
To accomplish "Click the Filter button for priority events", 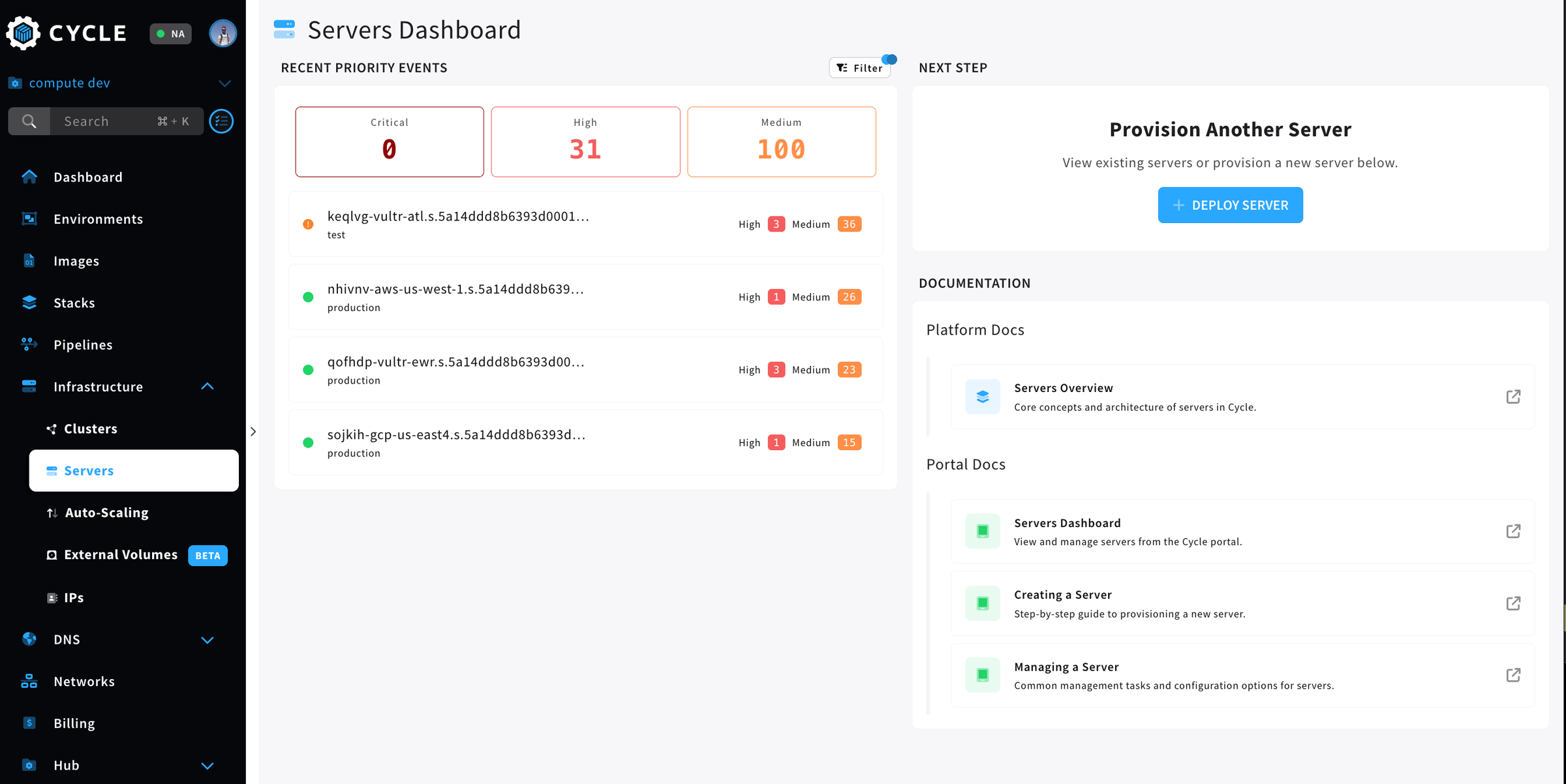I will [860, 68].
